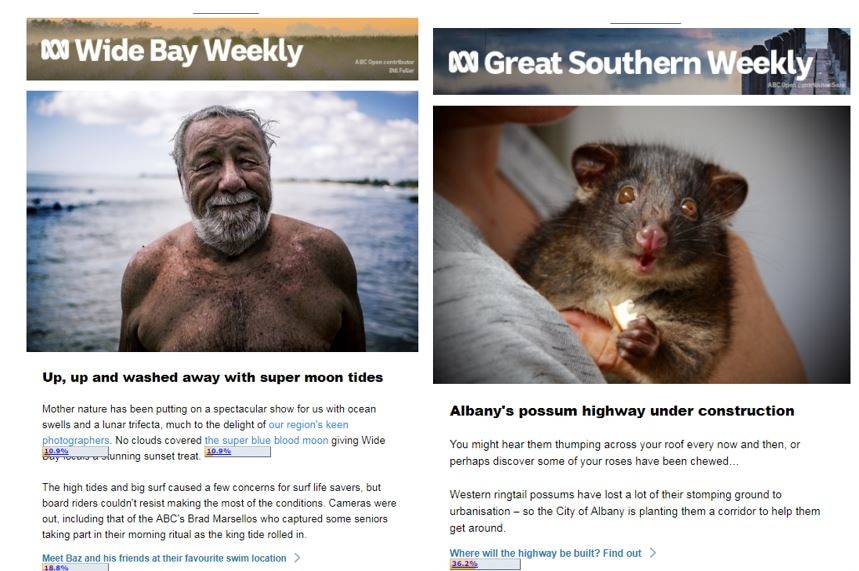Follow 'the super blue blood moon' link
This screenshot has height=571, width=859.
[266, 440]
